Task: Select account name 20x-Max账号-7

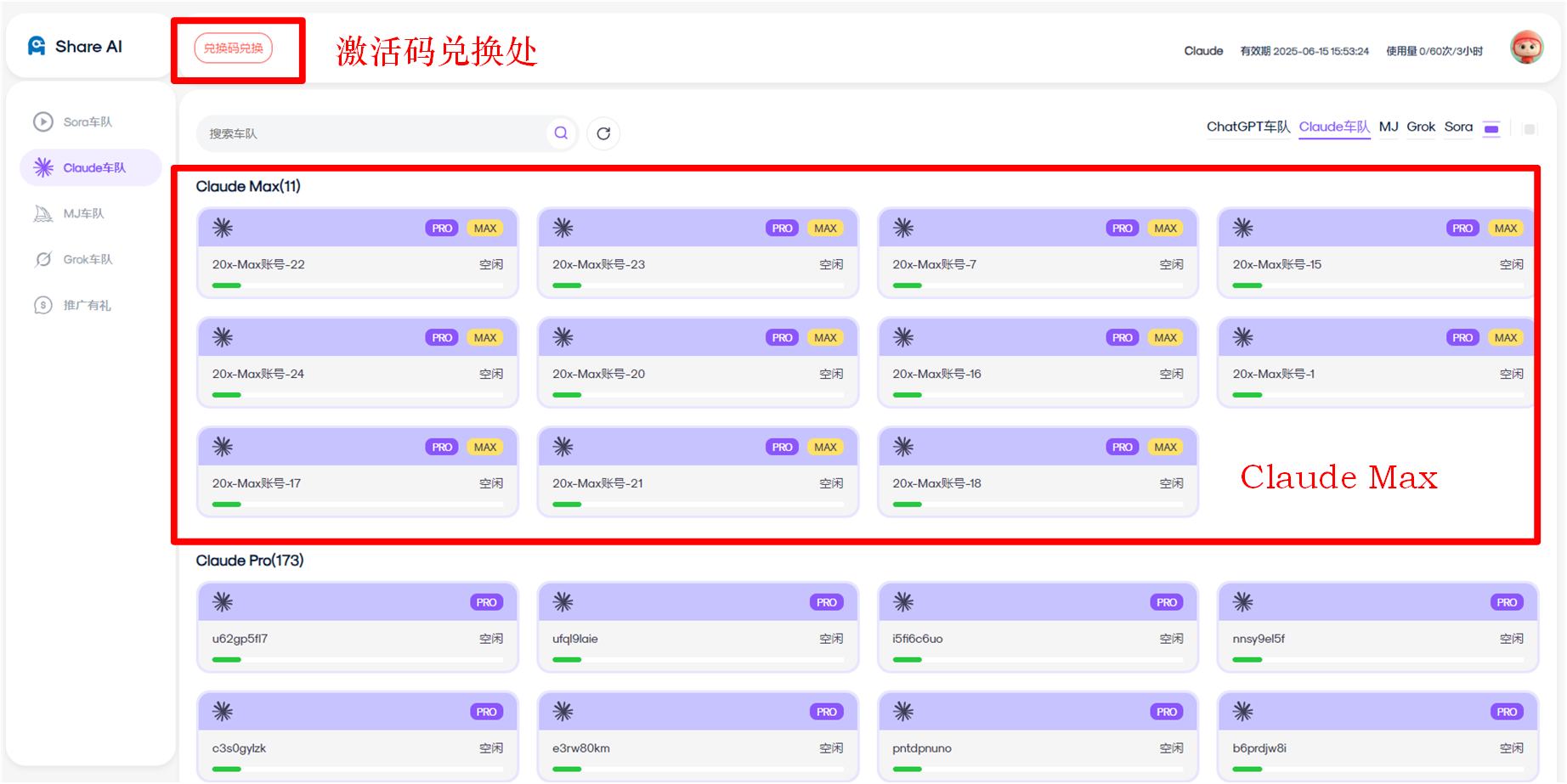Action: click(x=934, y=264)
